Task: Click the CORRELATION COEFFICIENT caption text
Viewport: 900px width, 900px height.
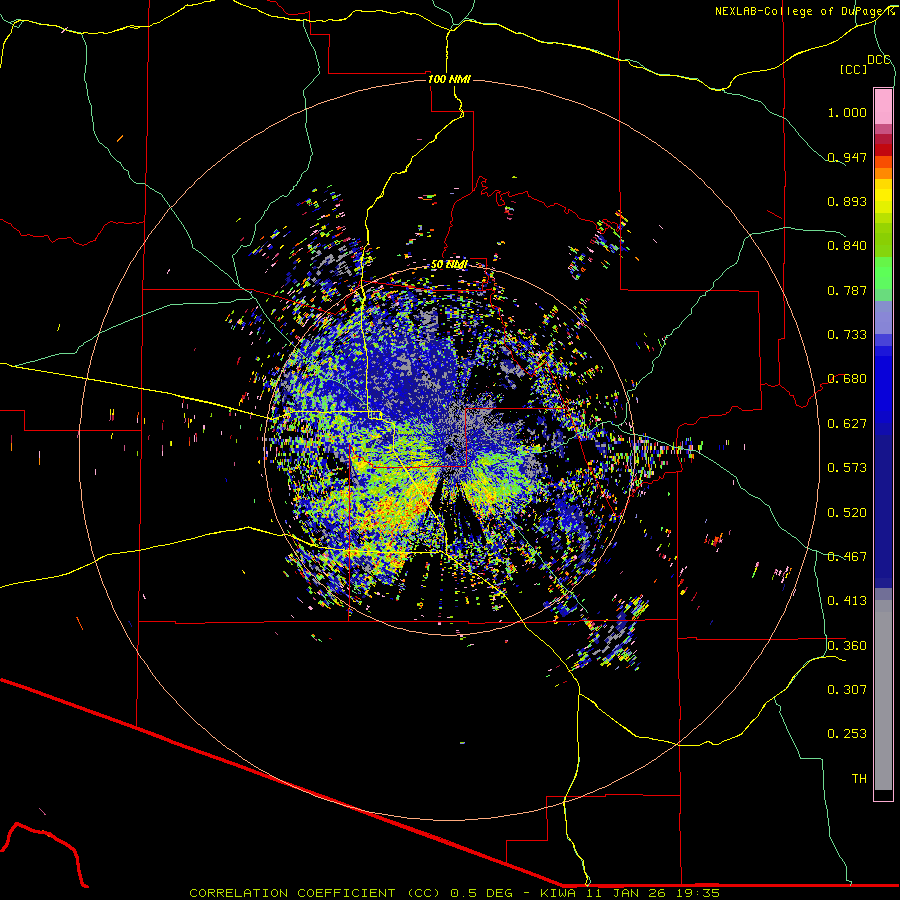Action: pos(314,893)
